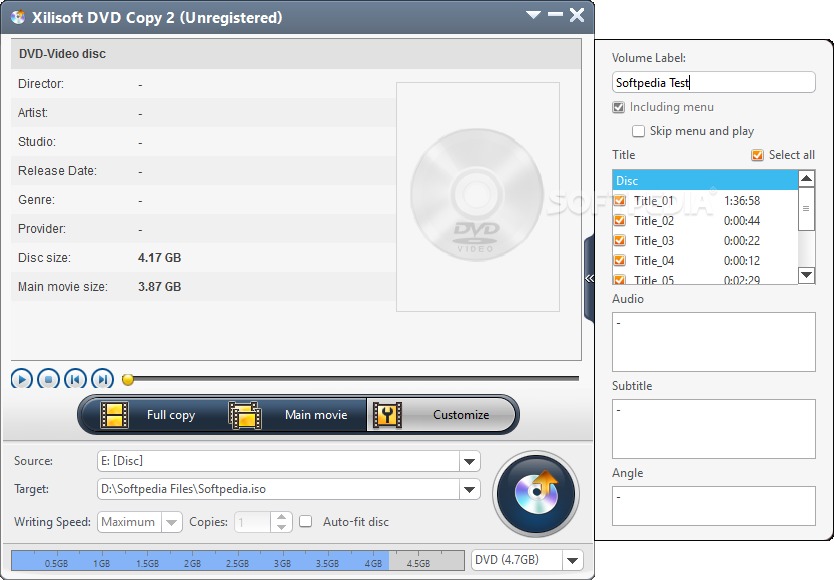Open the title bar menu triangle
The image size is (834, 580).
click(x=533, y=15)
